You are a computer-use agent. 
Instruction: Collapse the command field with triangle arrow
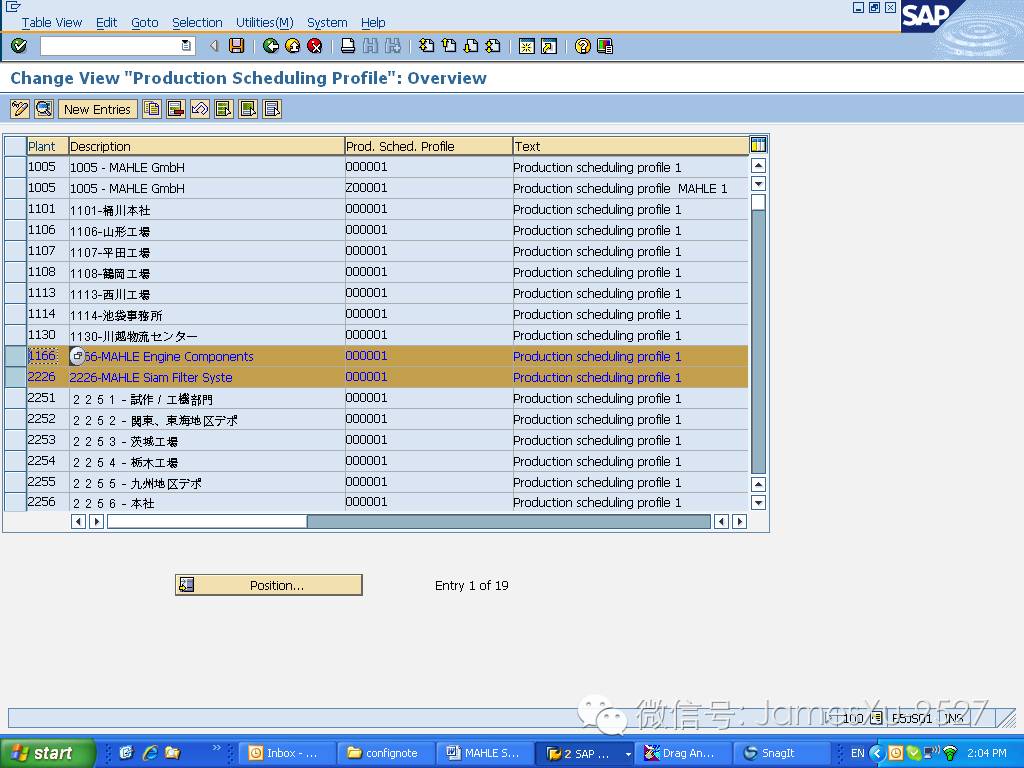[214, 46]
